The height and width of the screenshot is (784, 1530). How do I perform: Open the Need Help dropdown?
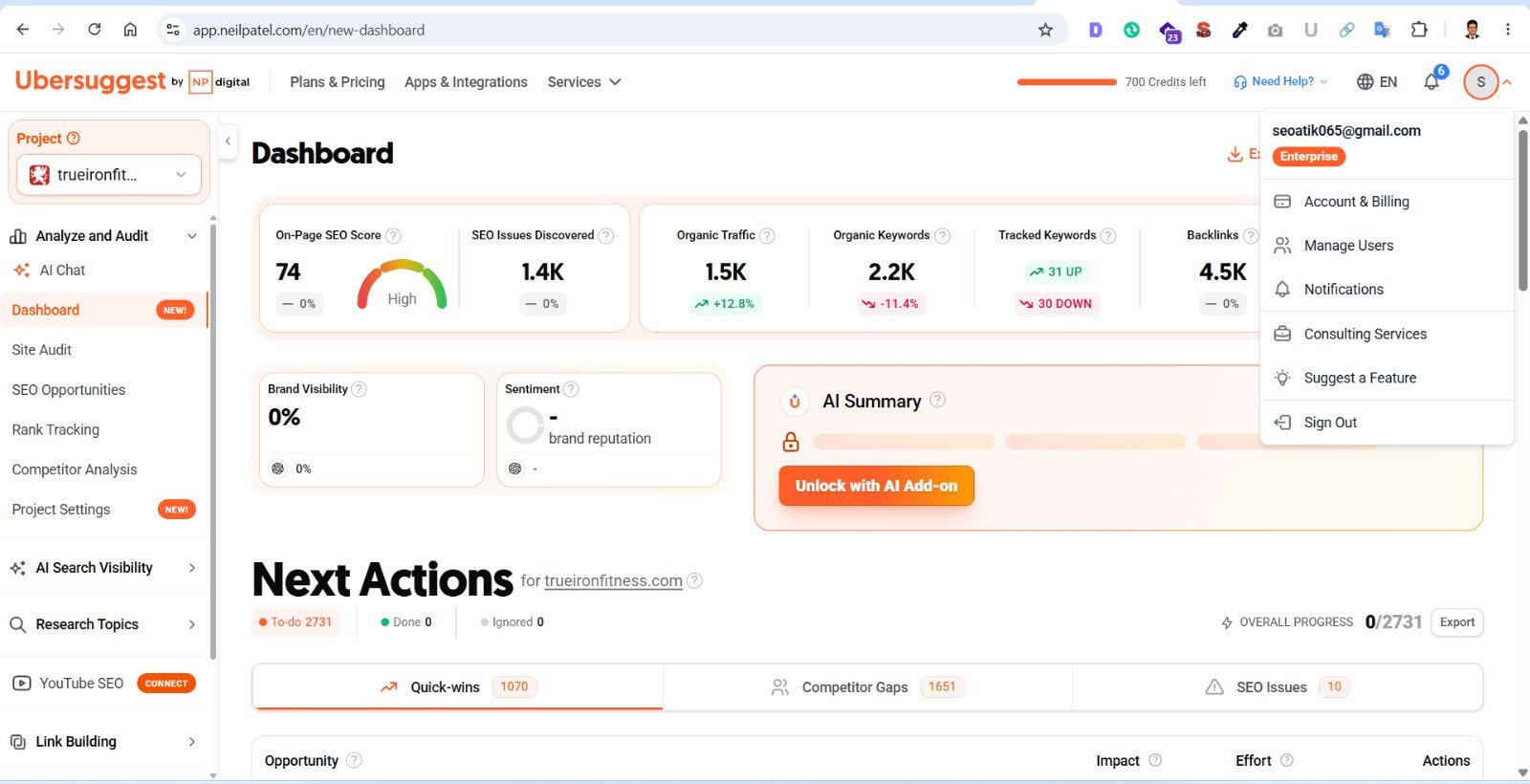1280,81
